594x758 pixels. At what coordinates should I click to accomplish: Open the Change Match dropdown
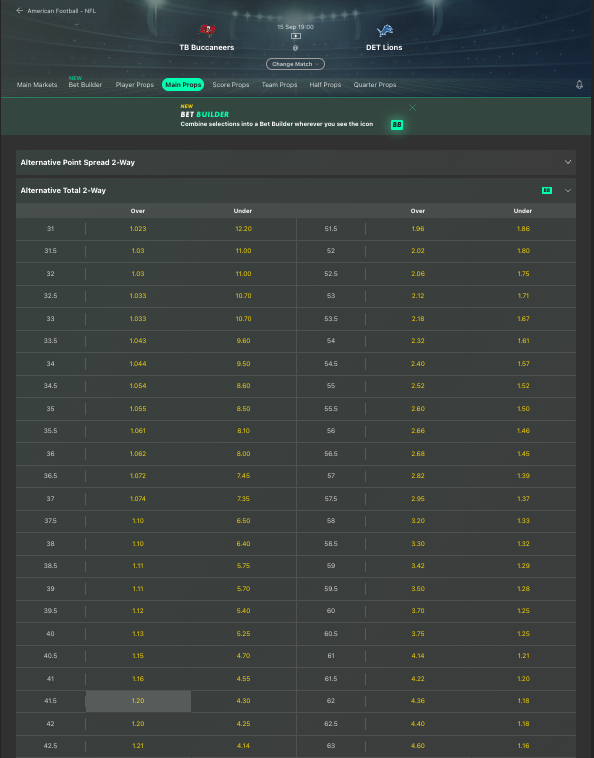click(295, 64)
